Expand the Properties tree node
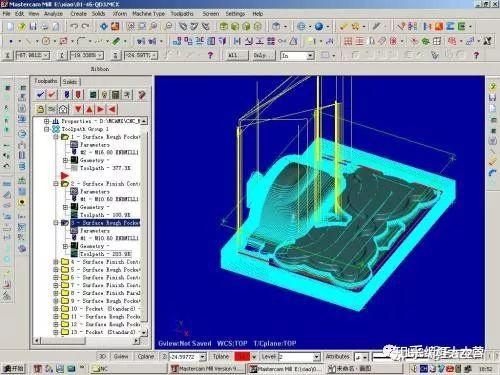The height and width of the screenshot is (375, 500). (47, 121)
